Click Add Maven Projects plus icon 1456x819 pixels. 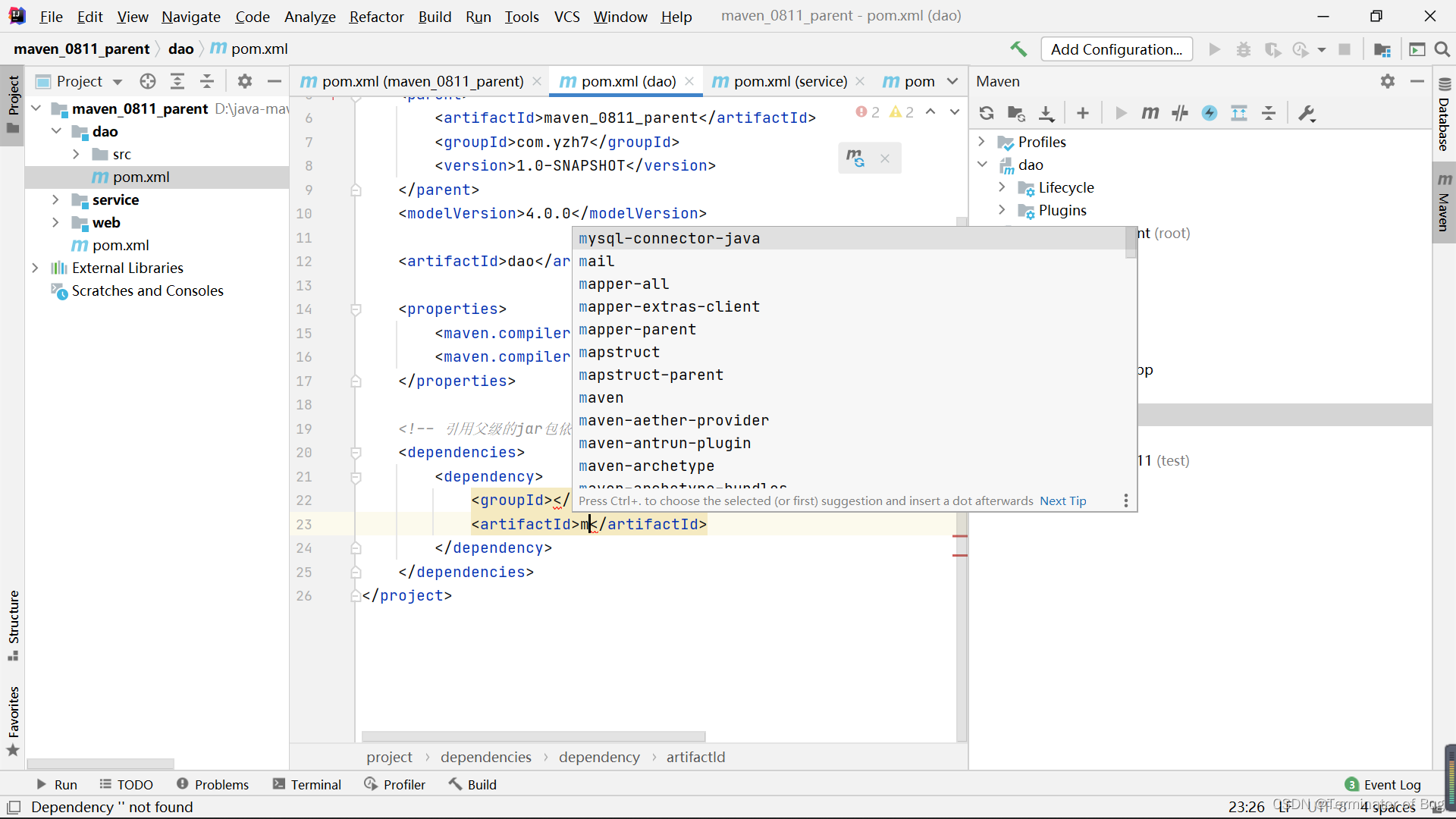coord(1083,113)
